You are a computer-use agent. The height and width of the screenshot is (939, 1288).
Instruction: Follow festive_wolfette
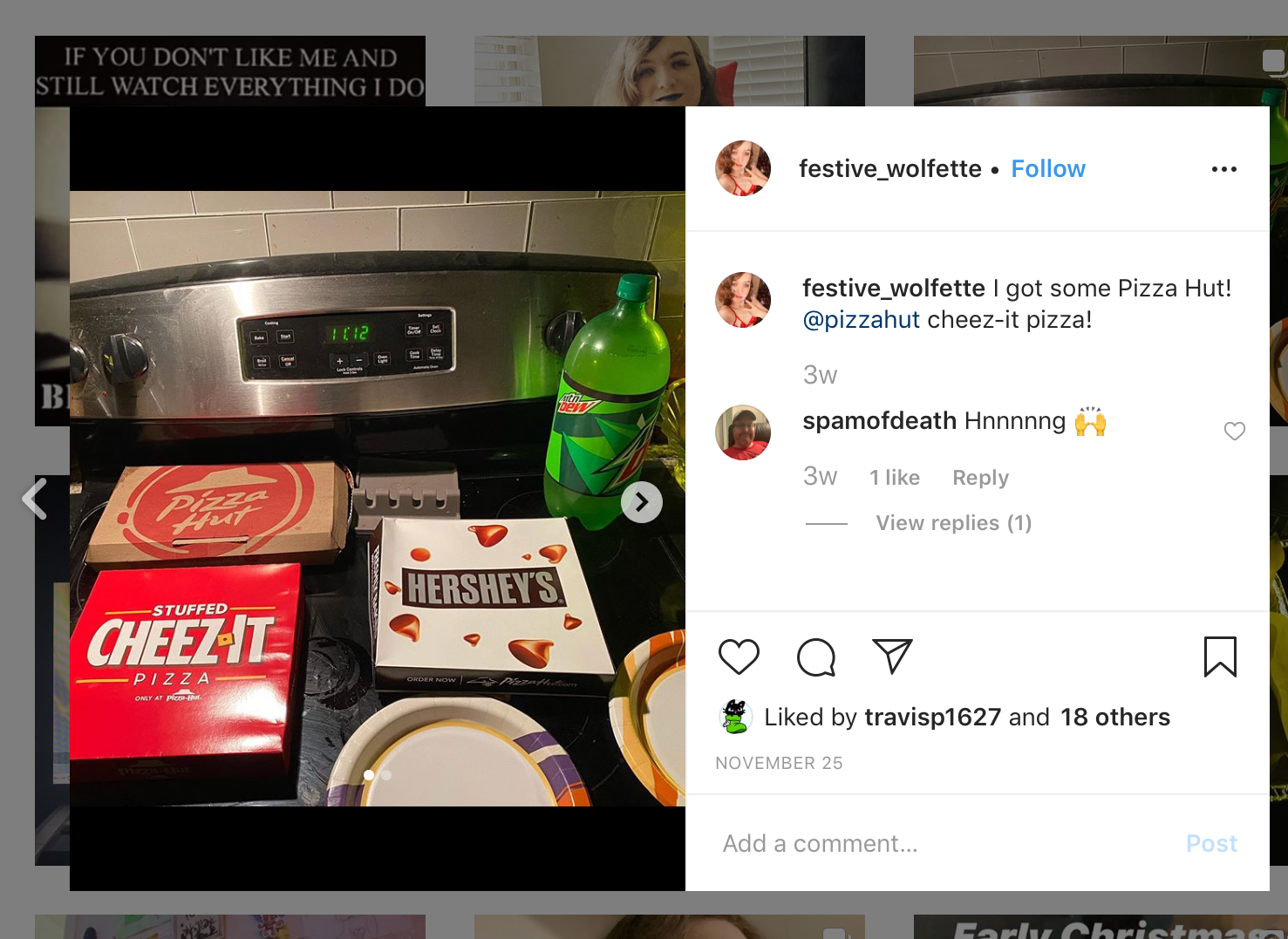[x=1048, y=169]
